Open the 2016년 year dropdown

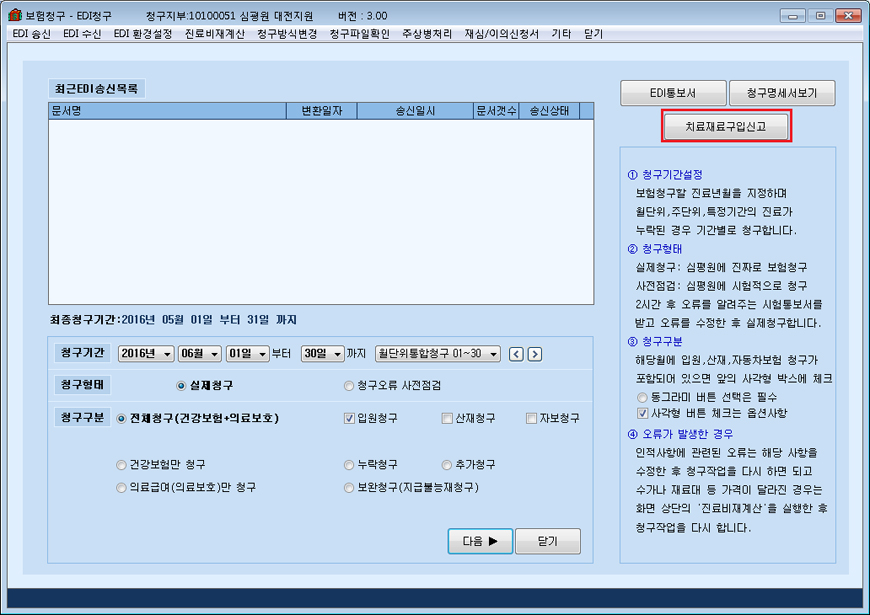click(x=145, y=354)
